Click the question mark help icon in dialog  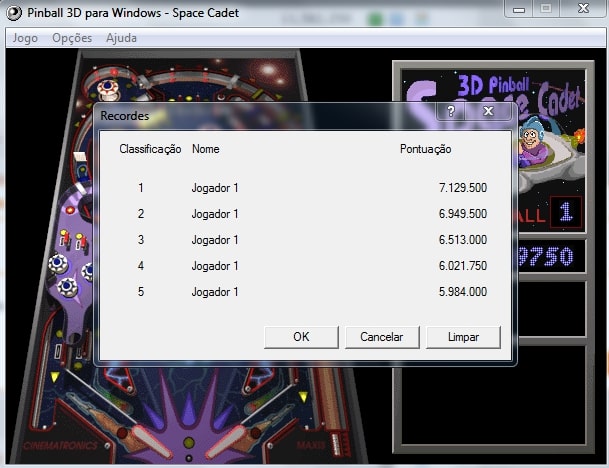451,111
